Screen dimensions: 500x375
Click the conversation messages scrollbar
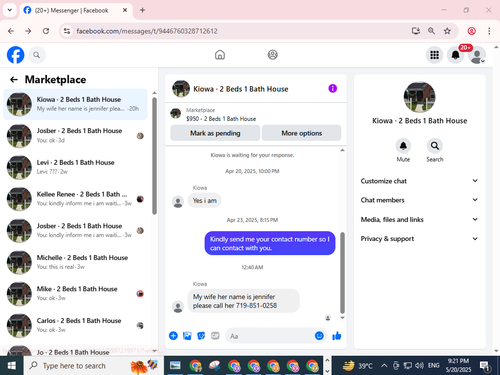(342, 273)
